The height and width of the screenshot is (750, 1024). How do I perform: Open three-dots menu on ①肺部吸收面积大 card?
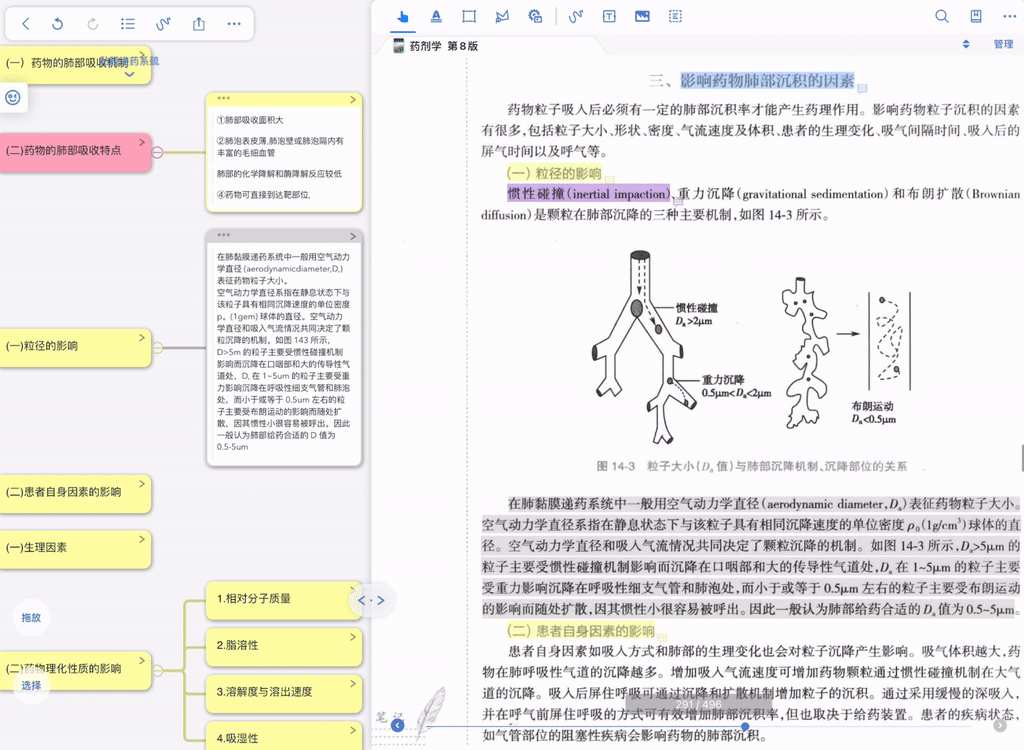pyautogui.click(x=224, y=99)
